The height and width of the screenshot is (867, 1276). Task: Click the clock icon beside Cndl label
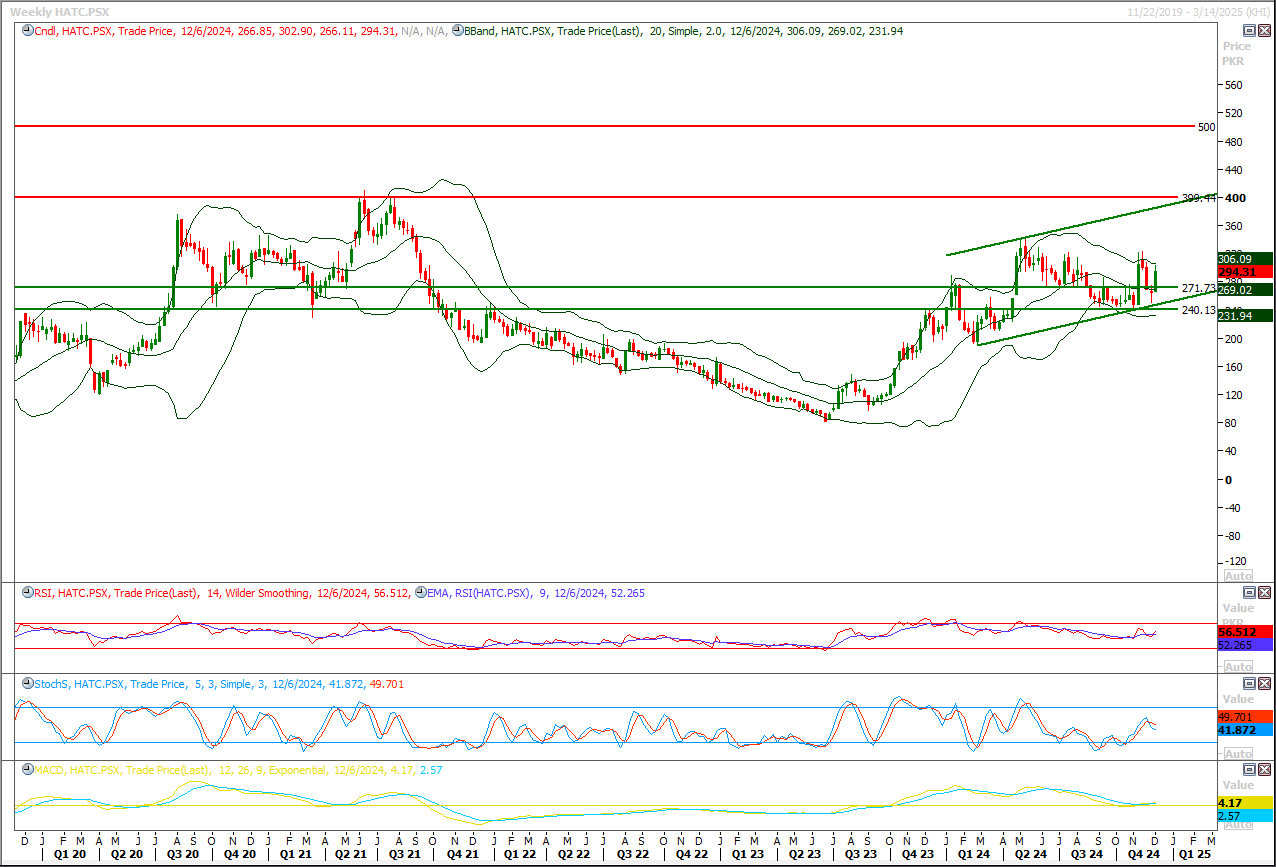[26, 31]
